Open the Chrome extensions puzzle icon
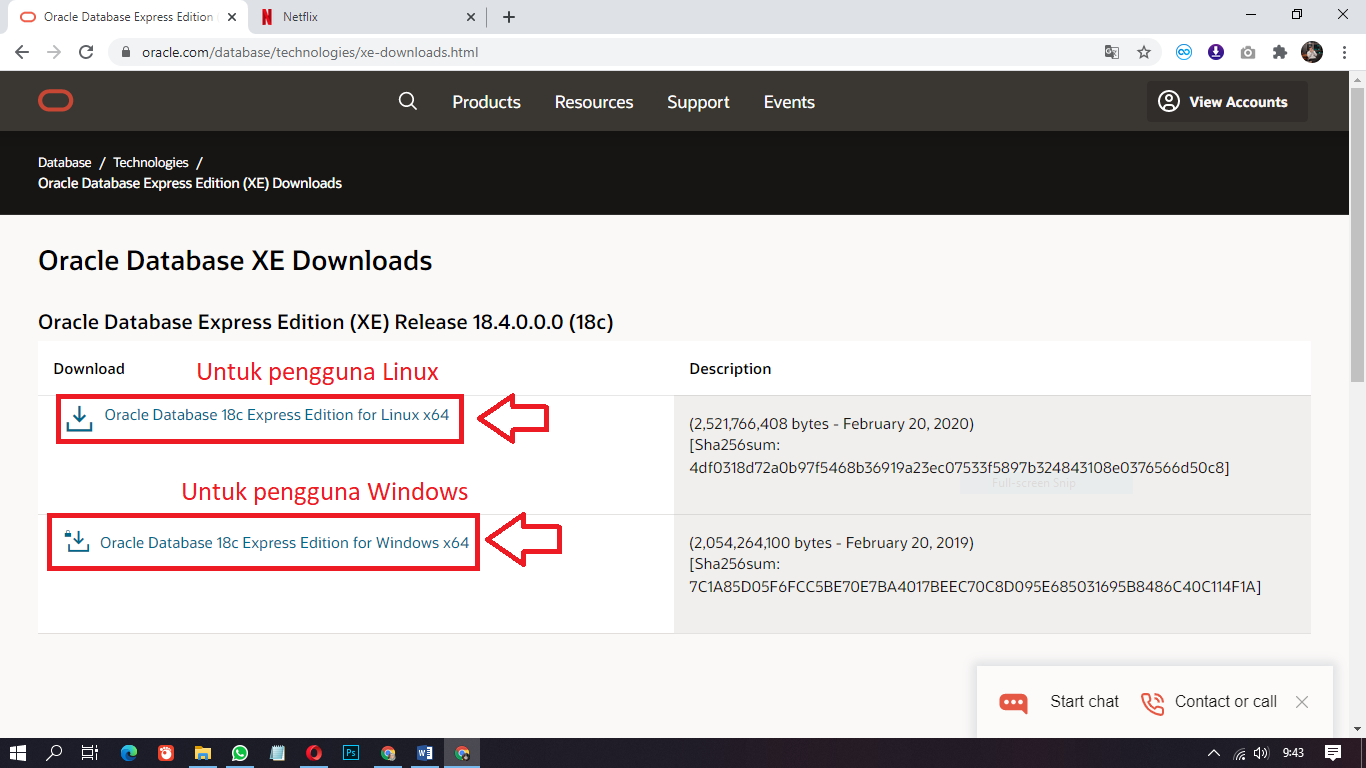This screenshot has height=768, width=1366. [x=1280, y=52]
